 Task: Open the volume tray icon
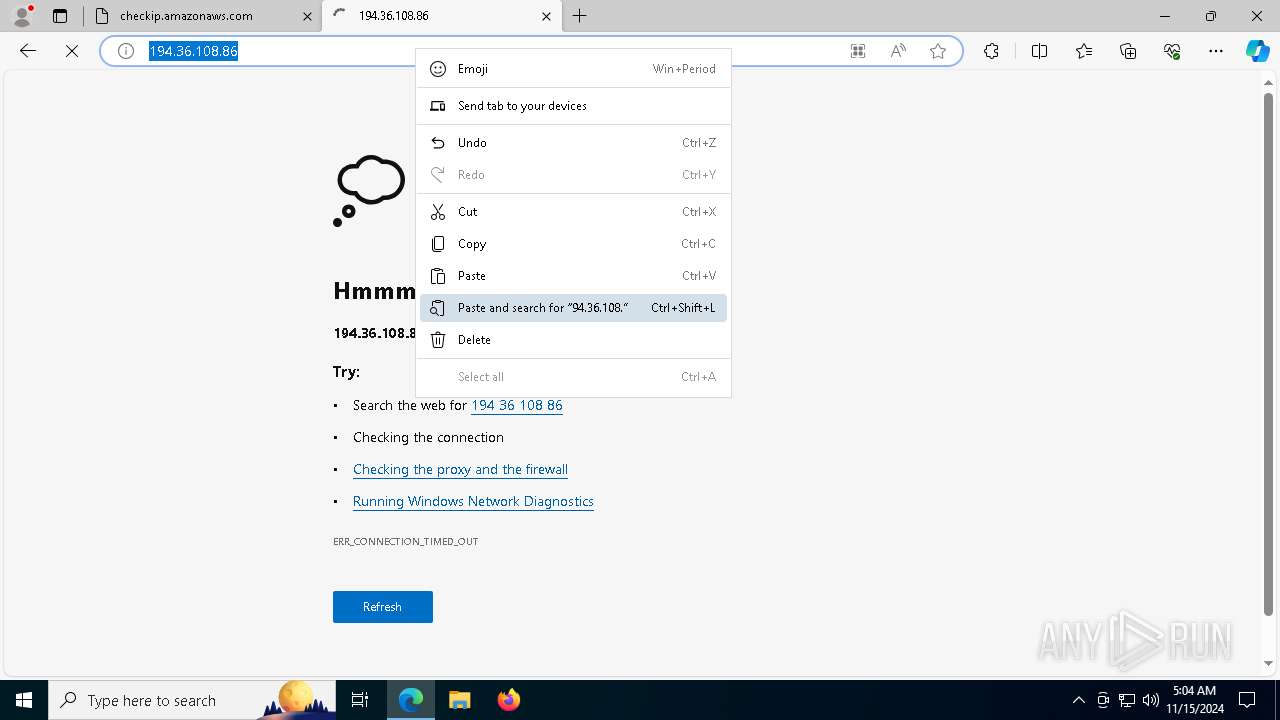point(1151,700)
